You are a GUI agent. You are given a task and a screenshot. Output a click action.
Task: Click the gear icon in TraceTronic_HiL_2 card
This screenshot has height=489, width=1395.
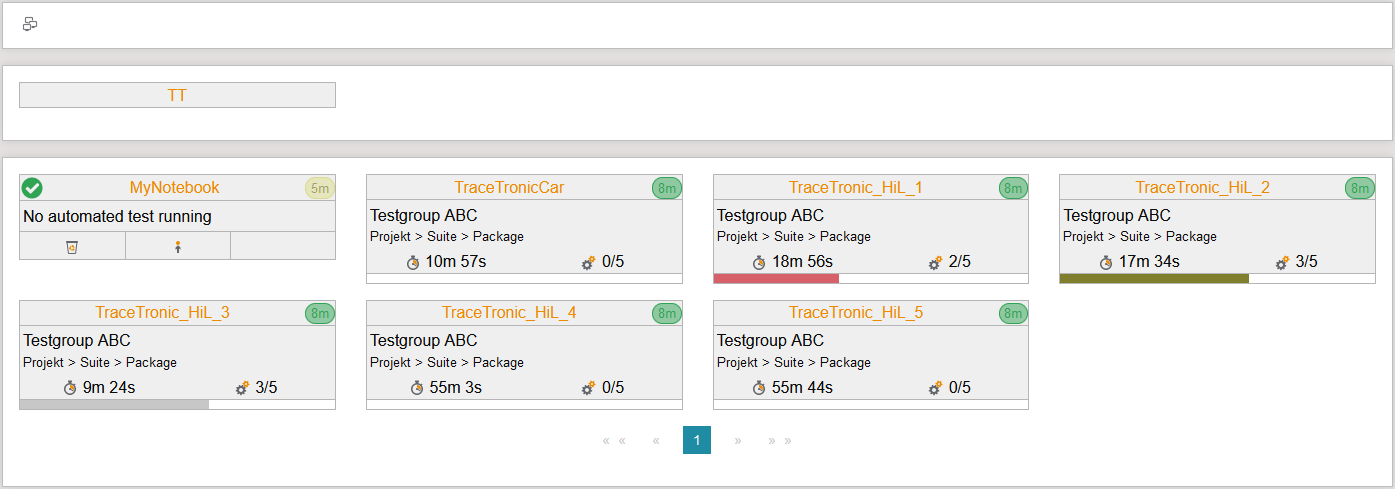pos(1283,263)
